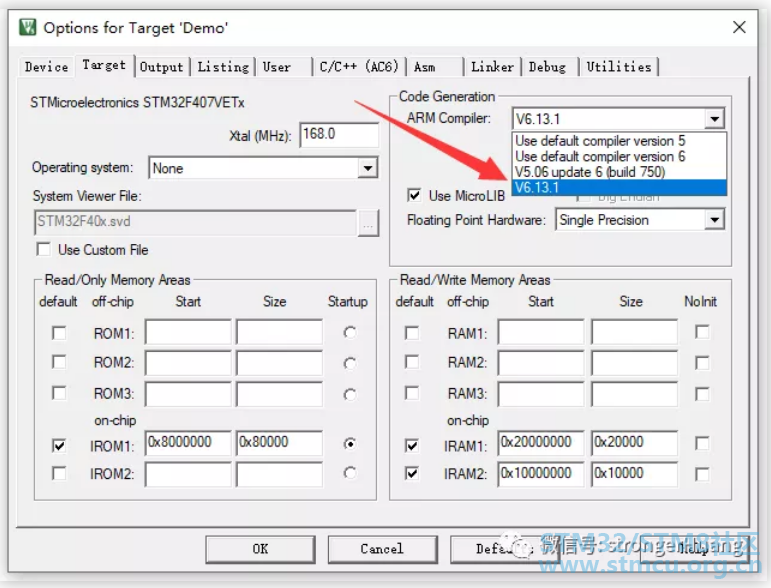Viewport: 771px width, 588px height.
Task: Select the ROM3 Startup radio button
Action: click(350, 394)
